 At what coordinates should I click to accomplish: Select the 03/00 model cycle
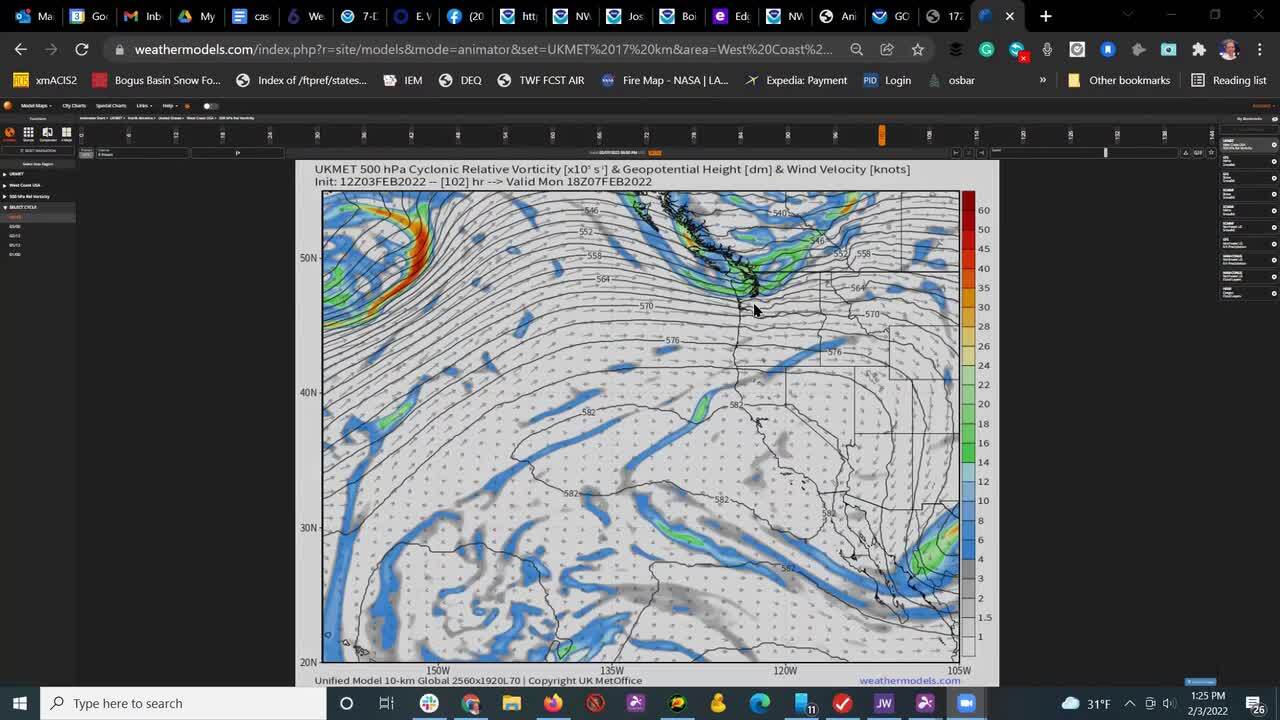(18, 226)
